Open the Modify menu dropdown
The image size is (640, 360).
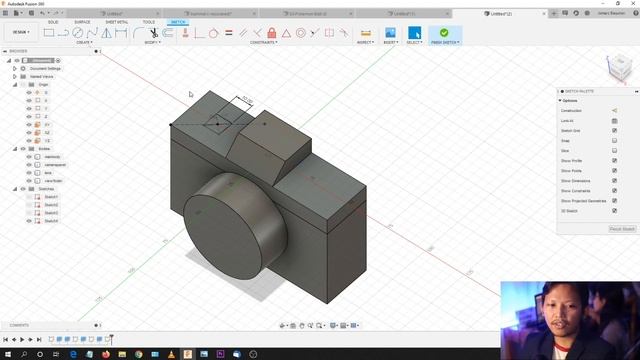pyautogui.click(x=152, y=42)
